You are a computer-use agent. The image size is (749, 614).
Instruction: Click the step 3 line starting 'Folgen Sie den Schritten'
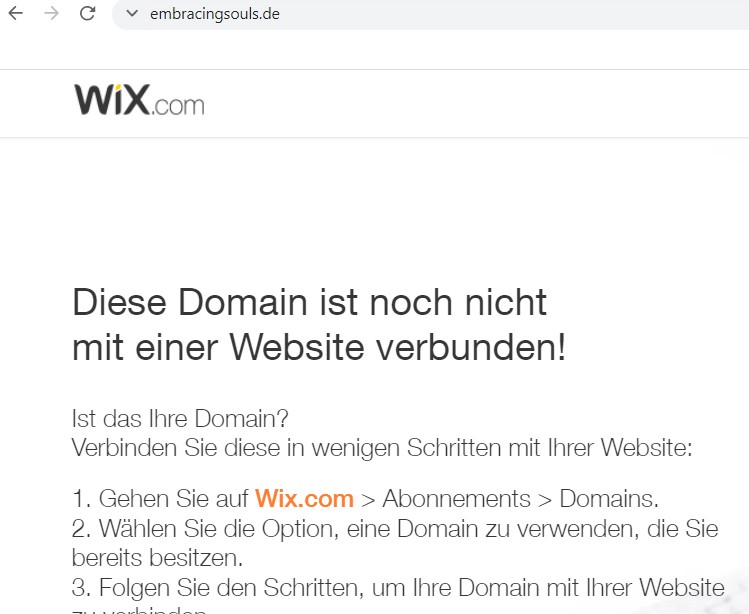pyautogui.click(x=398, y=588)
